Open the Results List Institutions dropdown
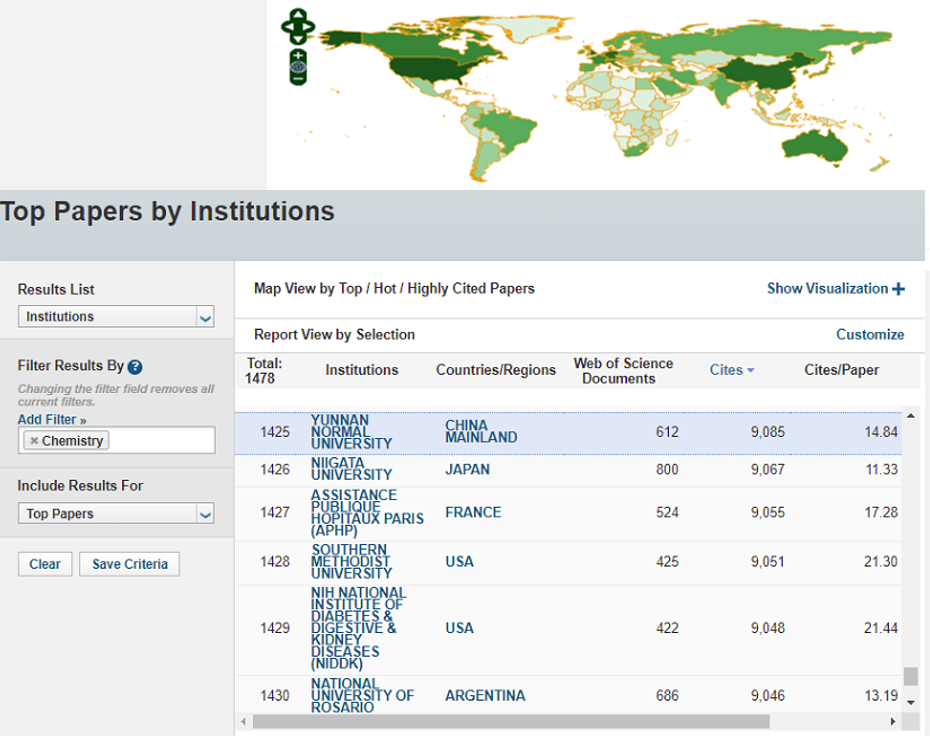This screenshot has width=930, height=736. [x=116, y=317]
